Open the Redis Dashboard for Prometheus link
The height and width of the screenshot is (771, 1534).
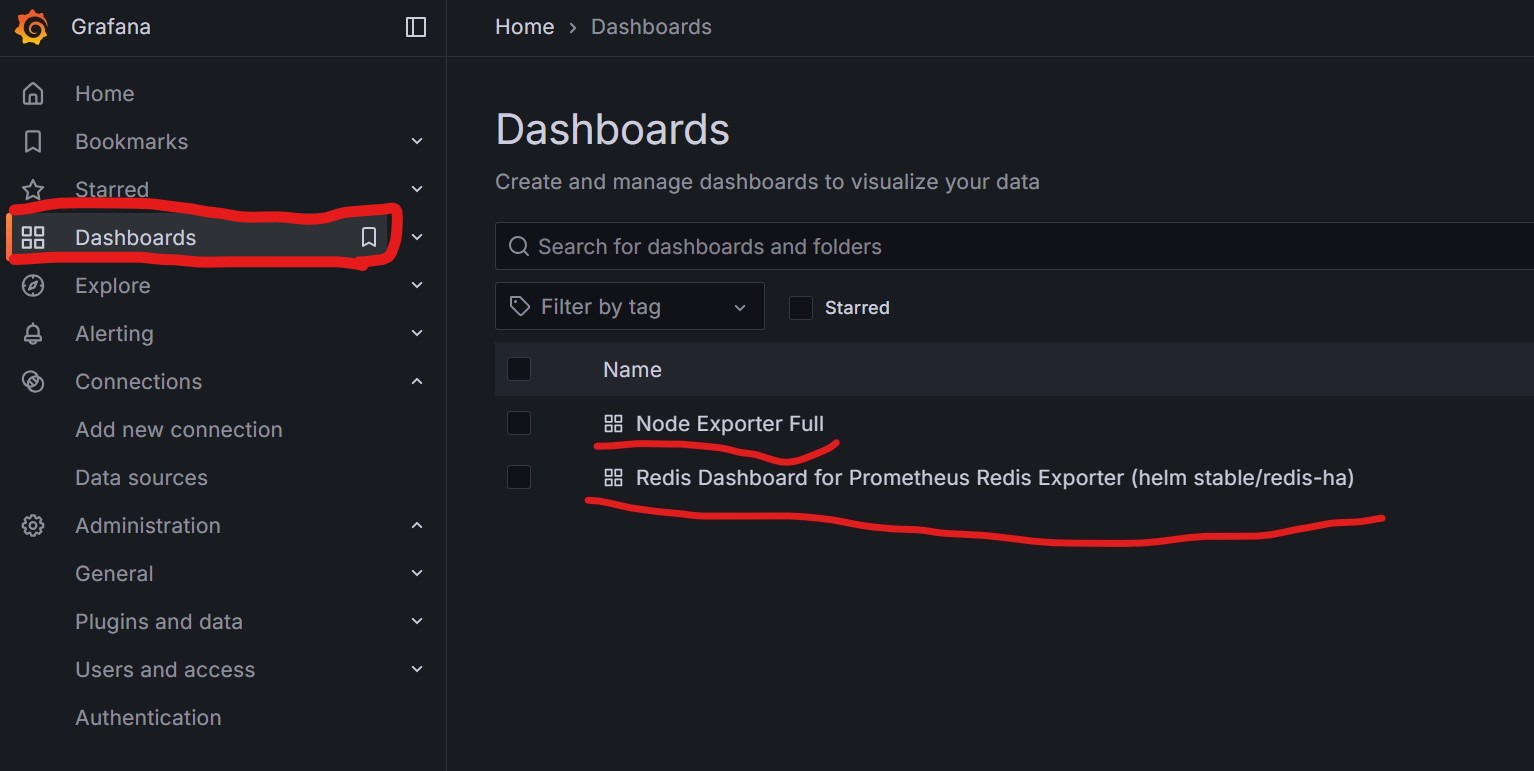tap(994, 478)
